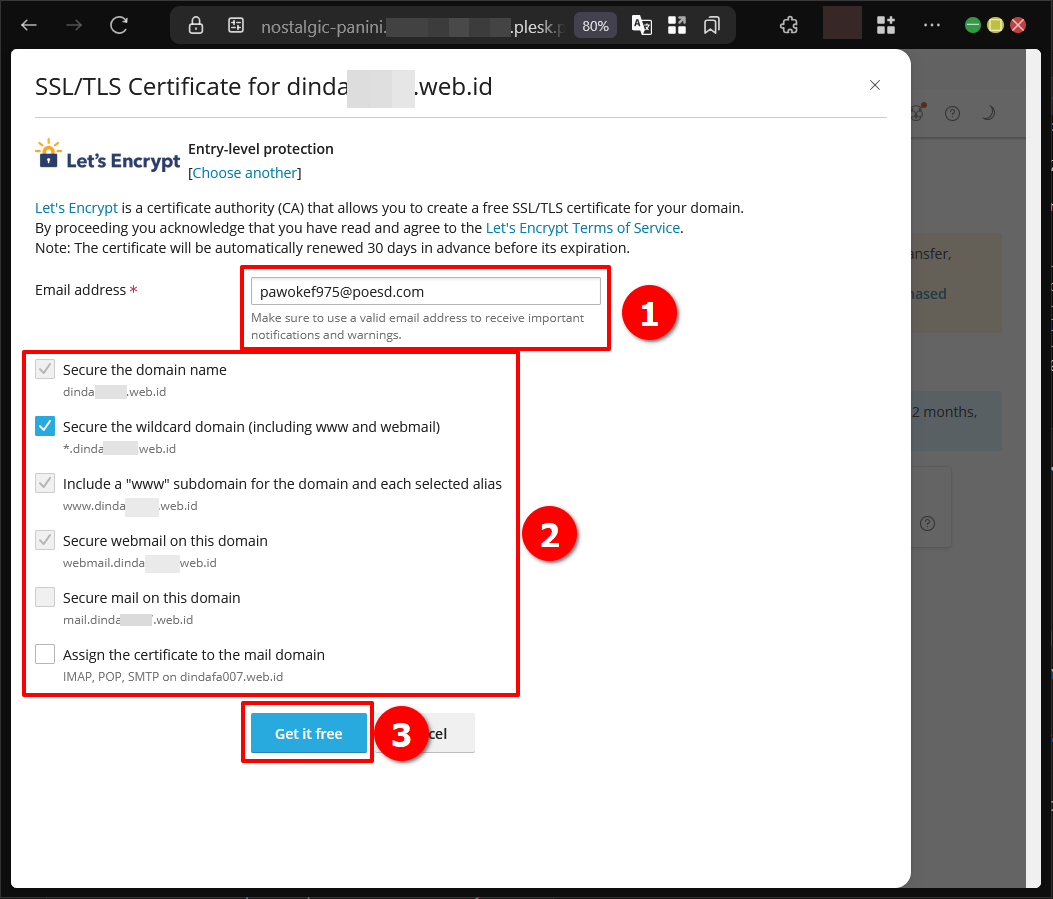Open the browser three-dots menu
Image resolution: width=1053 pixels, height=899 pixels.
pos(931,25)
